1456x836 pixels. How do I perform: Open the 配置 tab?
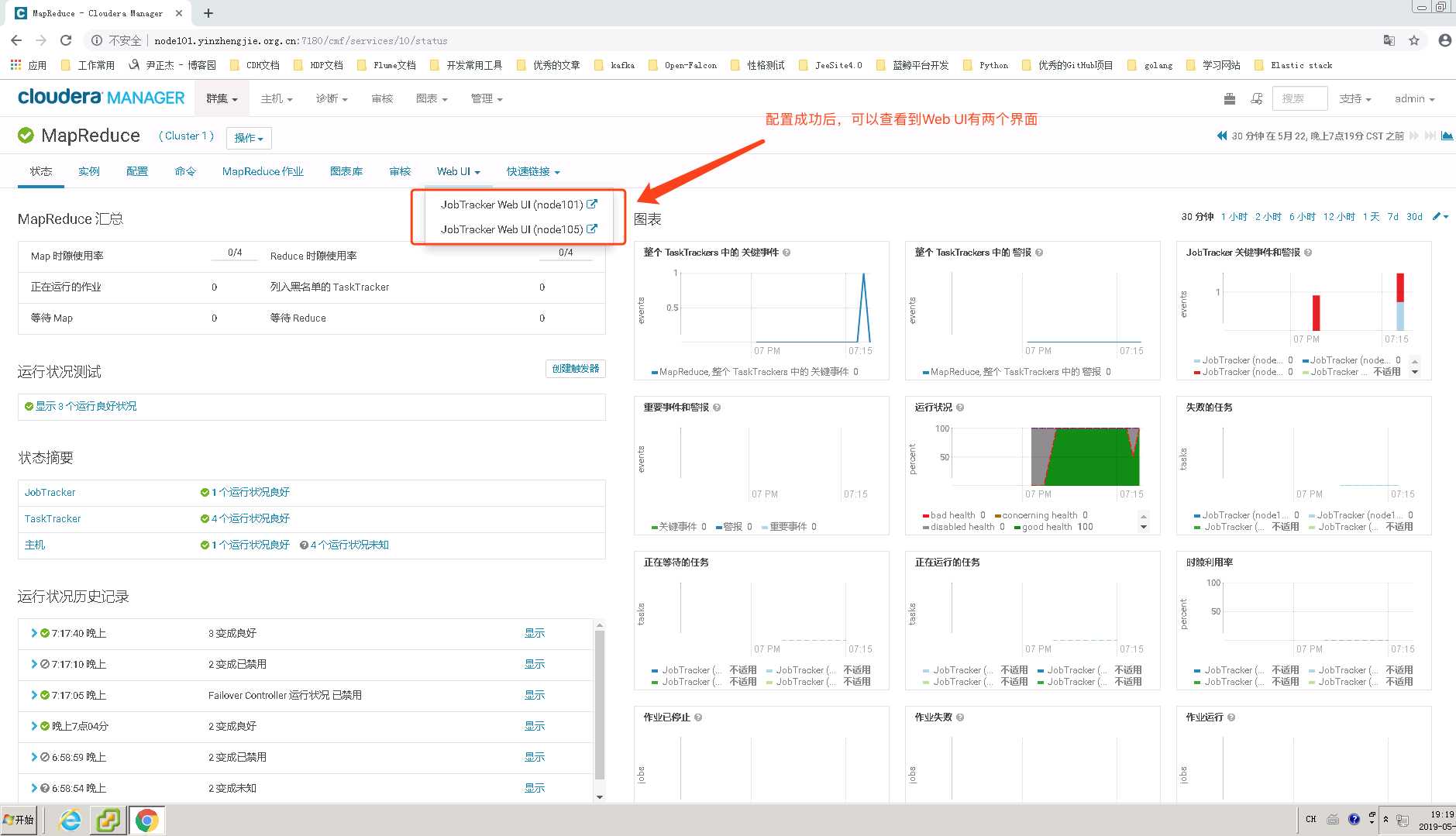point(137,171)
